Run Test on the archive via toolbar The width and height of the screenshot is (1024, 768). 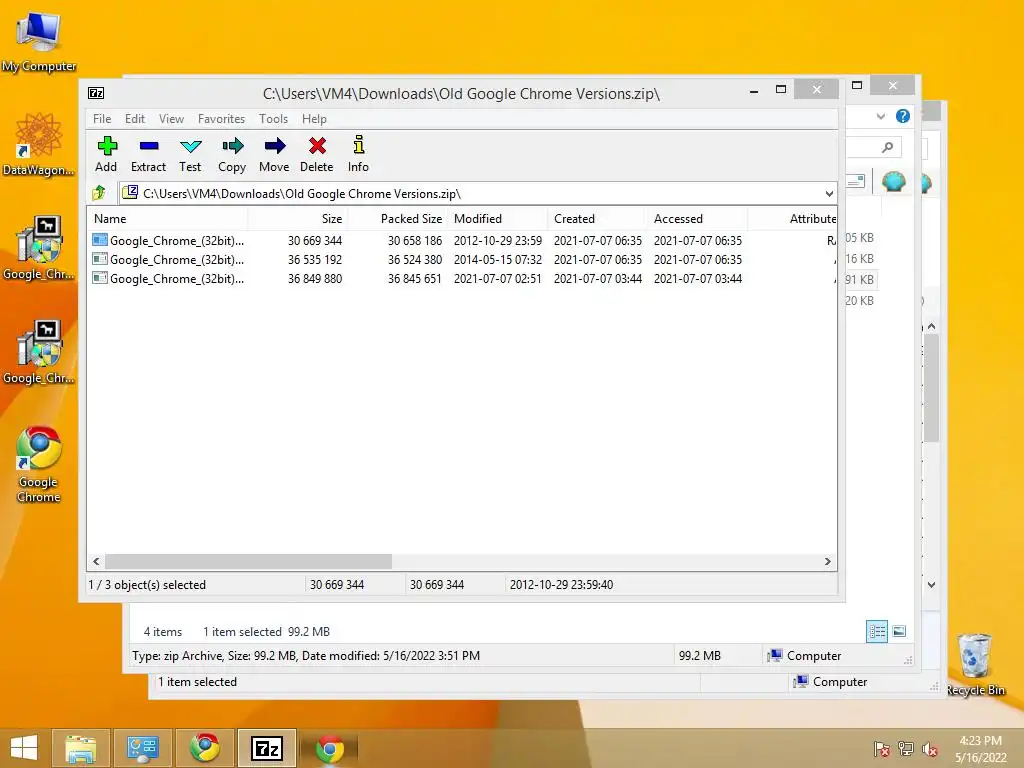[190, 154]
